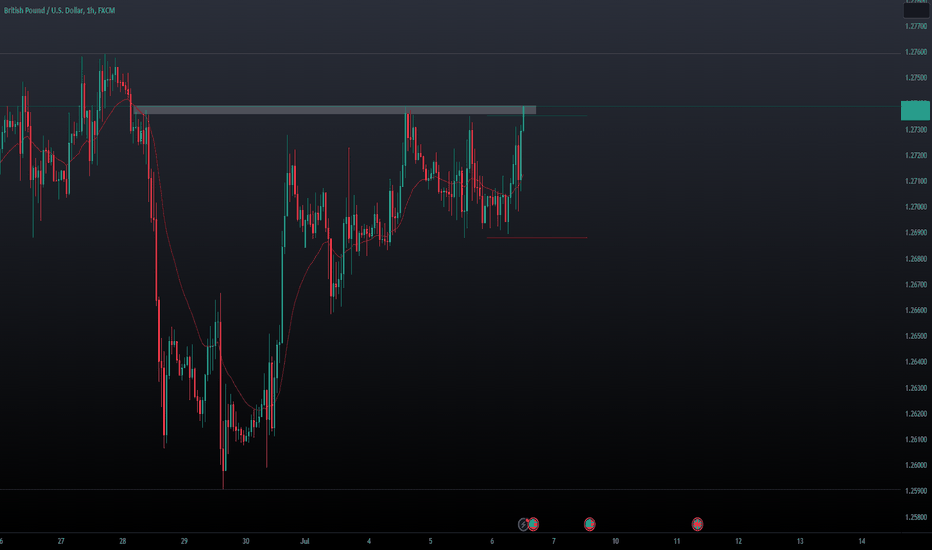Open the red starburst event marker near date 11
The image size is (932, 550).
click(x=697, y=524)
